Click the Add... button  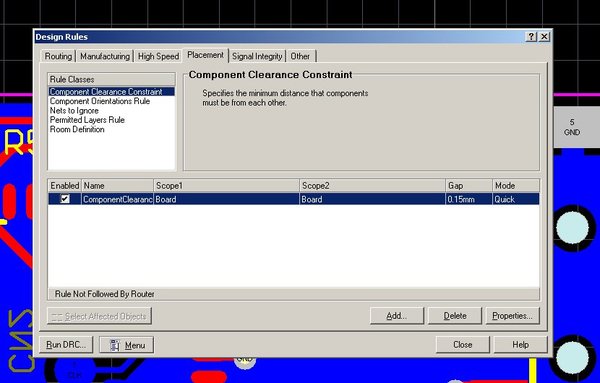[x=397, y=316]
